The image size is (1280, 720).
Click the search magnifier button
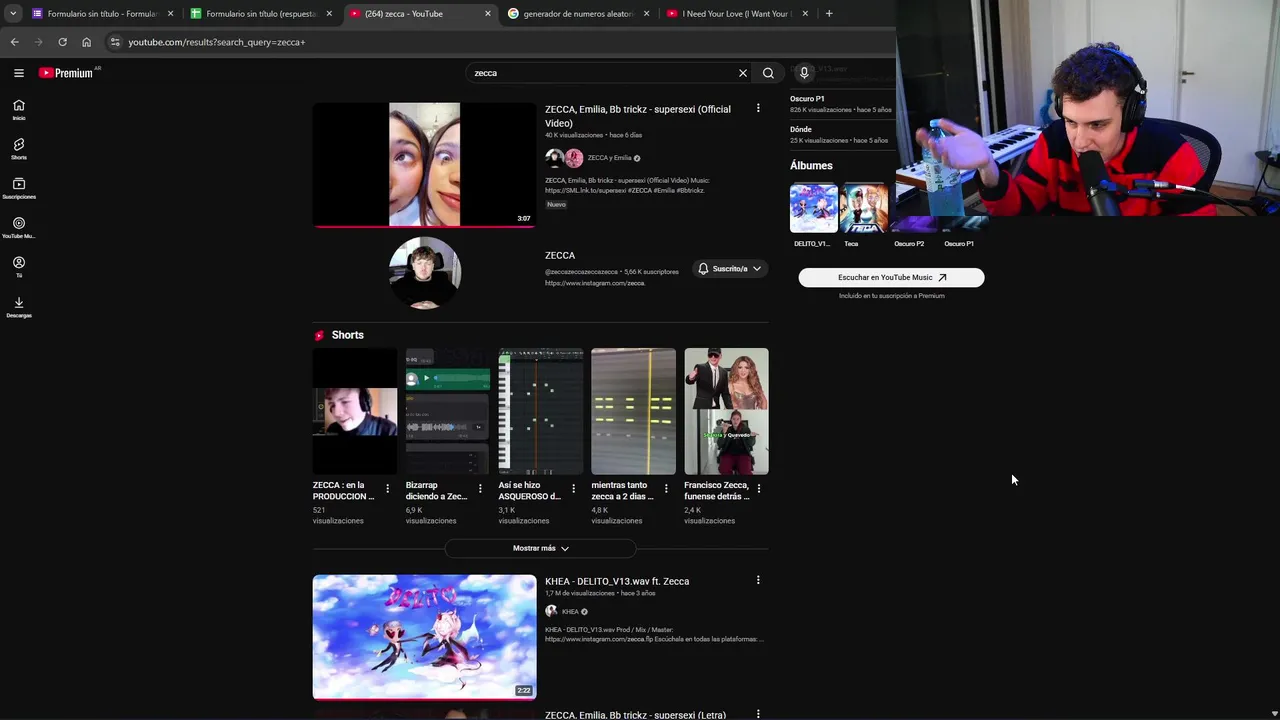(768, 73)
